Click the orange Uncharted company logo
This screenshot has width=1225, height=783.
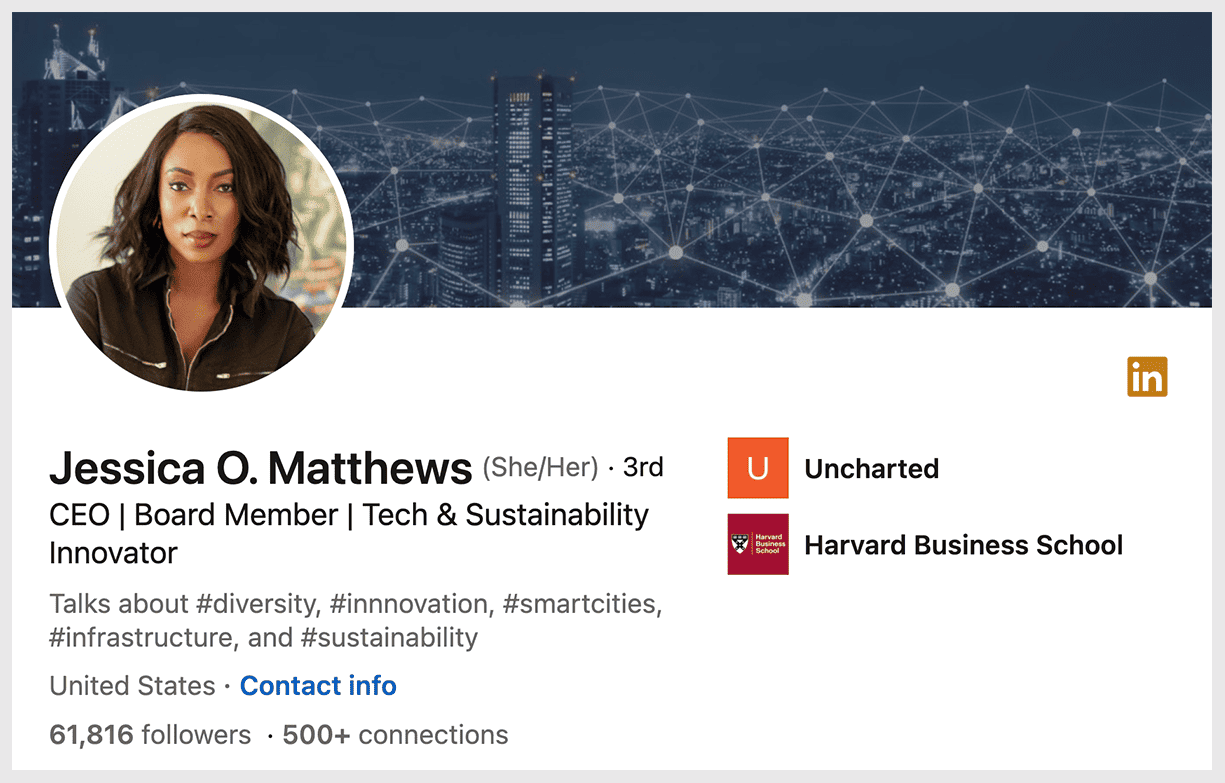pos(758,468)
